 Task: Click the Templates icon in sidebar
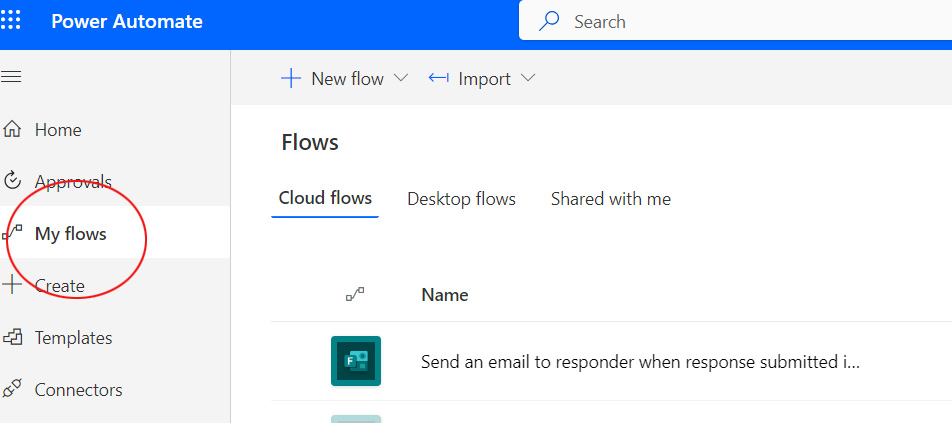coord(13,338)
